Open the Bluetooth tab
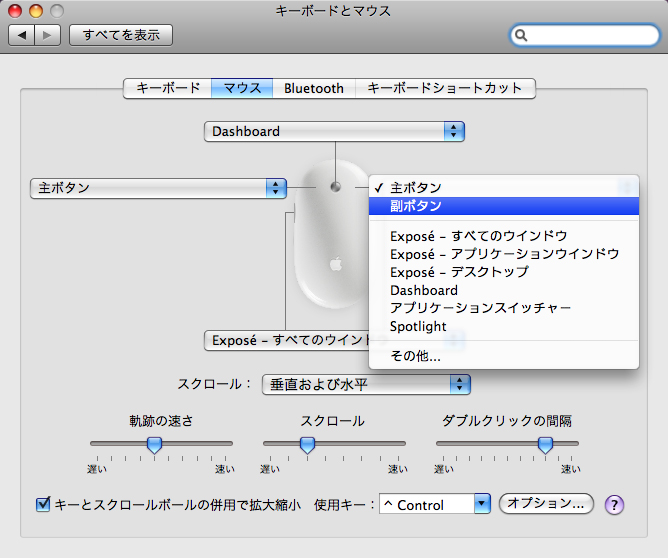The height and width of the screenshot is (558, 668). coord(314,88)
